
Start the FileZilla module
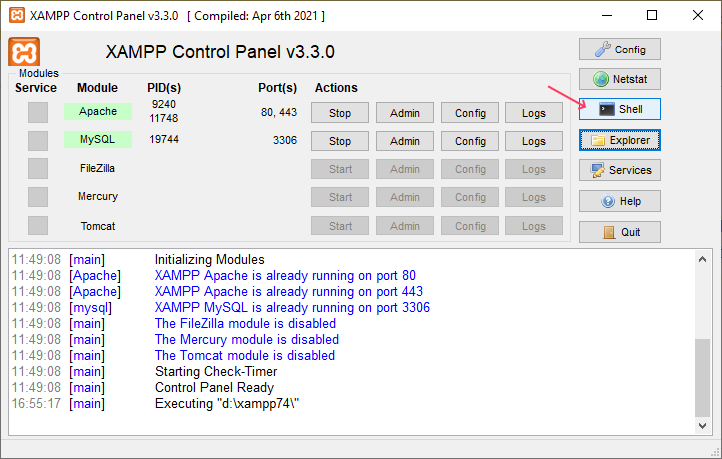(340, 169)
